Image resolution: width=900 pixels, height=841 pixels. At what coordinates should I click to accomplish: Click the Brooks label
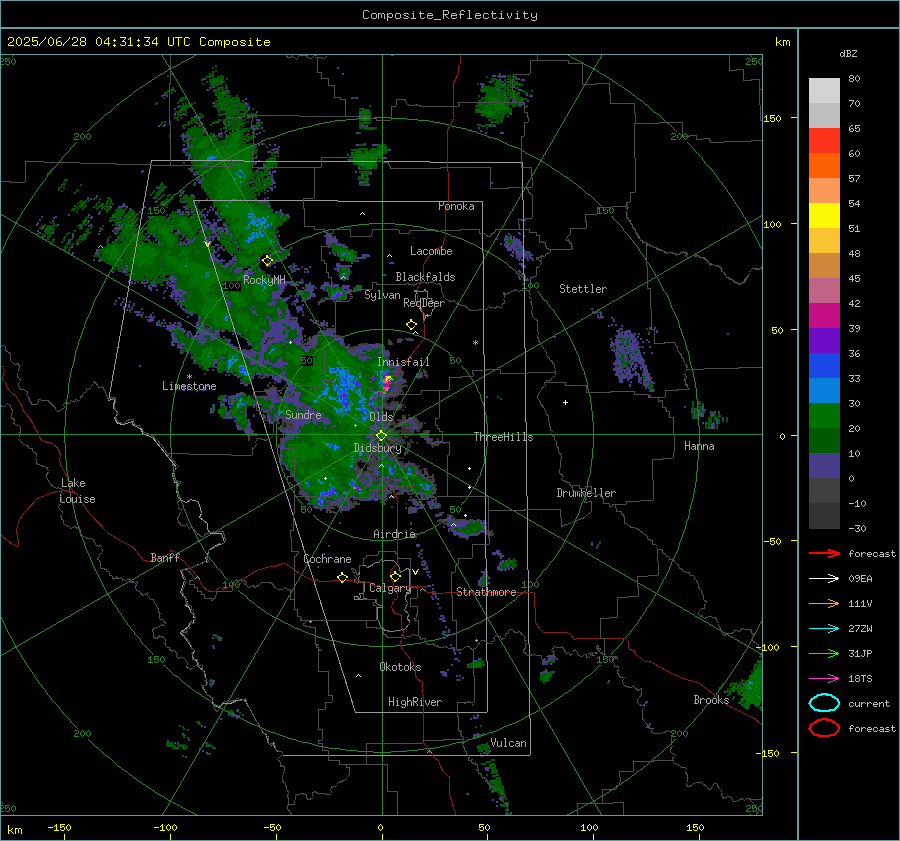coord(711,700)
